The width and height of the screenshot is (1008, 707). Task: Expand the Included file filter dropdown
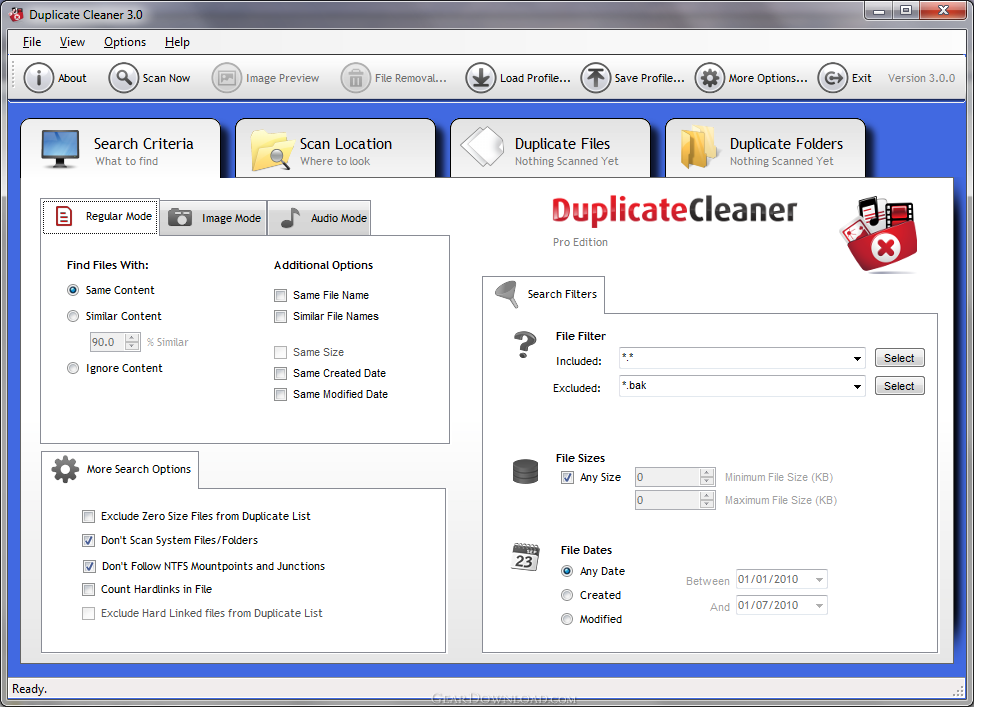click(857, 358)
